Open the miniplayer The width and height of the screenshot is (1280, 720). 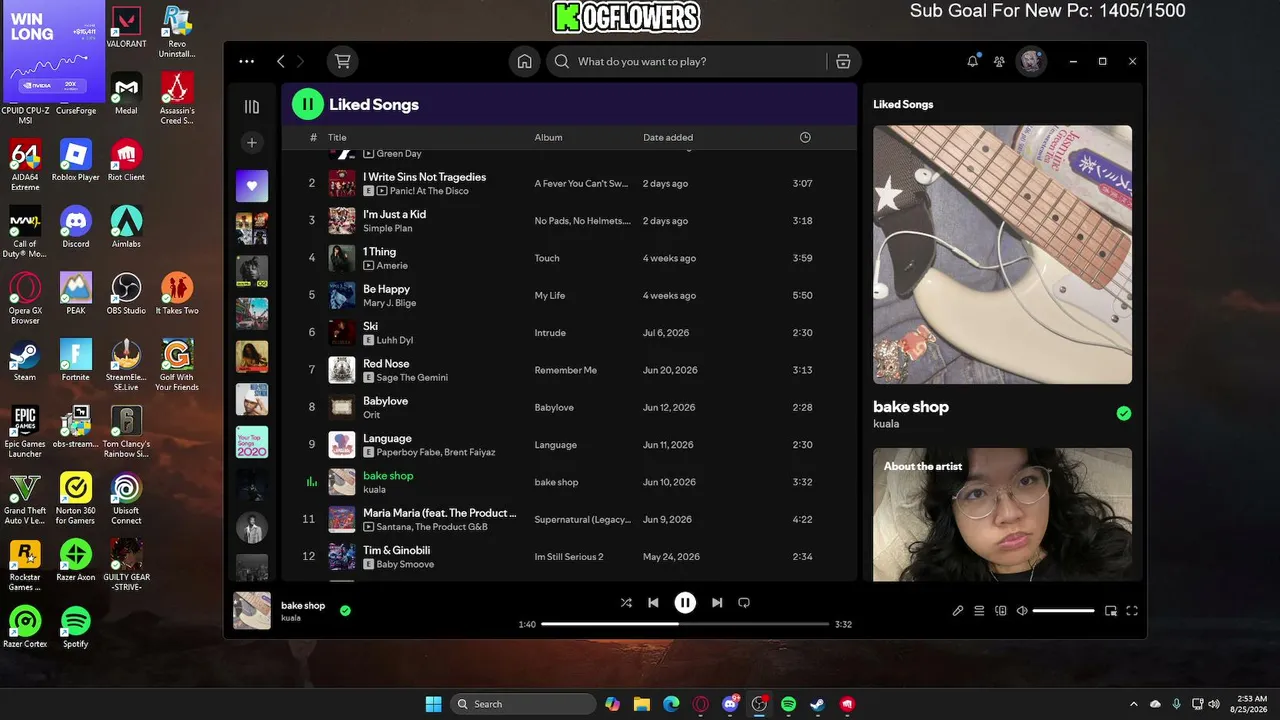point(1111,611)
